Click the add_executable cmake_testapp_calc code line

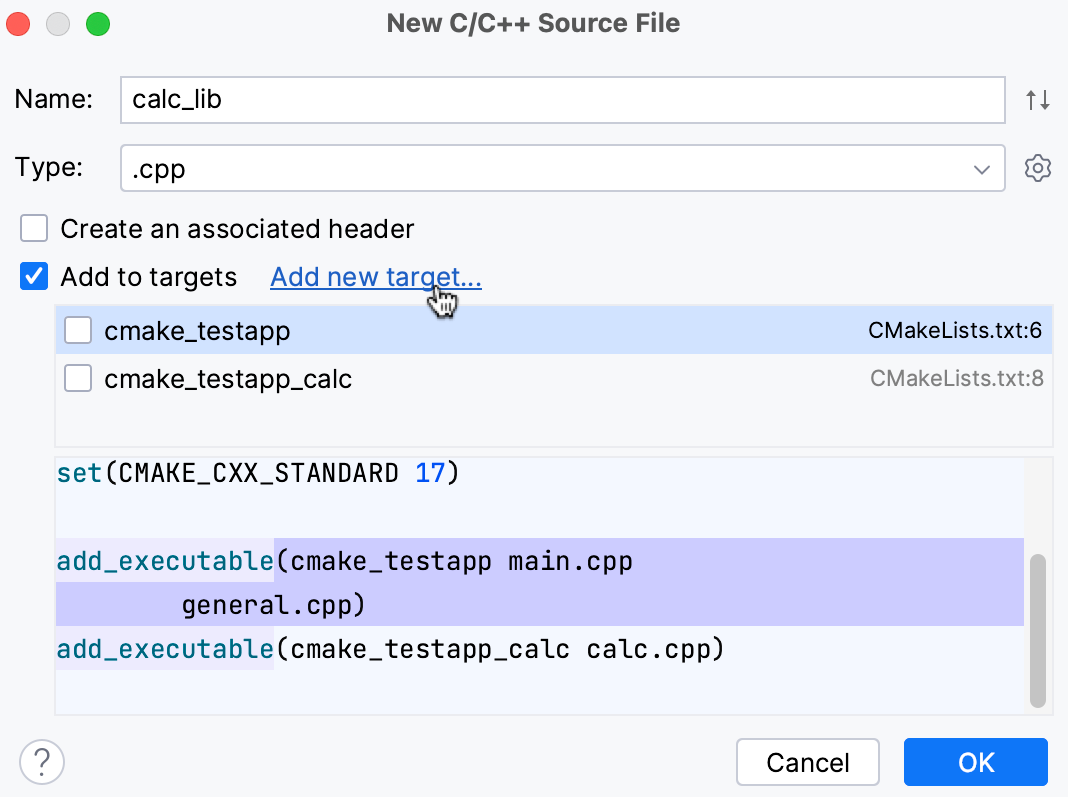pos(390,650)
